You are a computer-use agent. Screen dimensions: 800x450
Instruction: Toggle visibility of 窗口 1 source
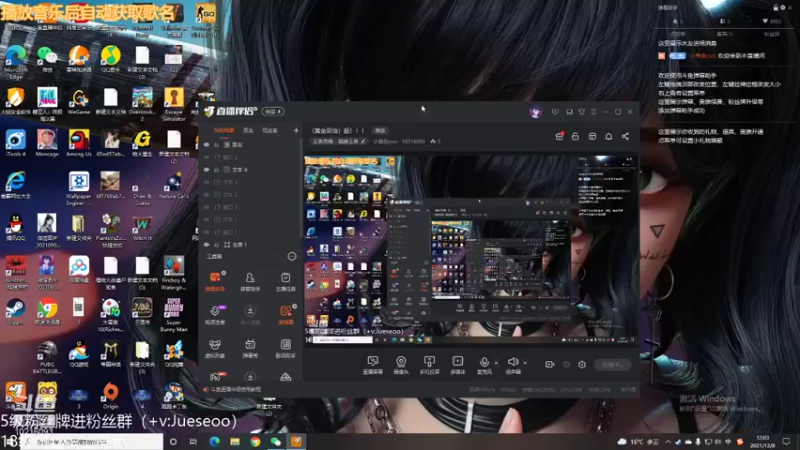207,232
